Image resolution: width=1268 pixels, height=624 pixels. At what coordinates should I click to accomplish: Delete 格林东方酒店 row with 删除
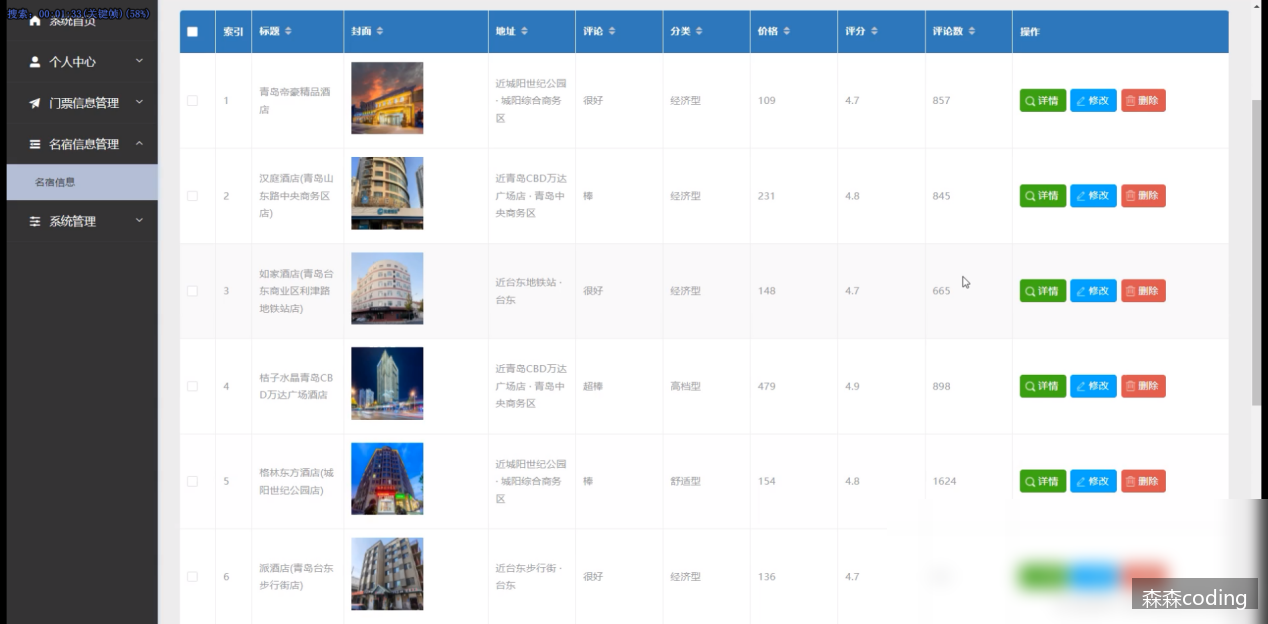point(1143,481)
